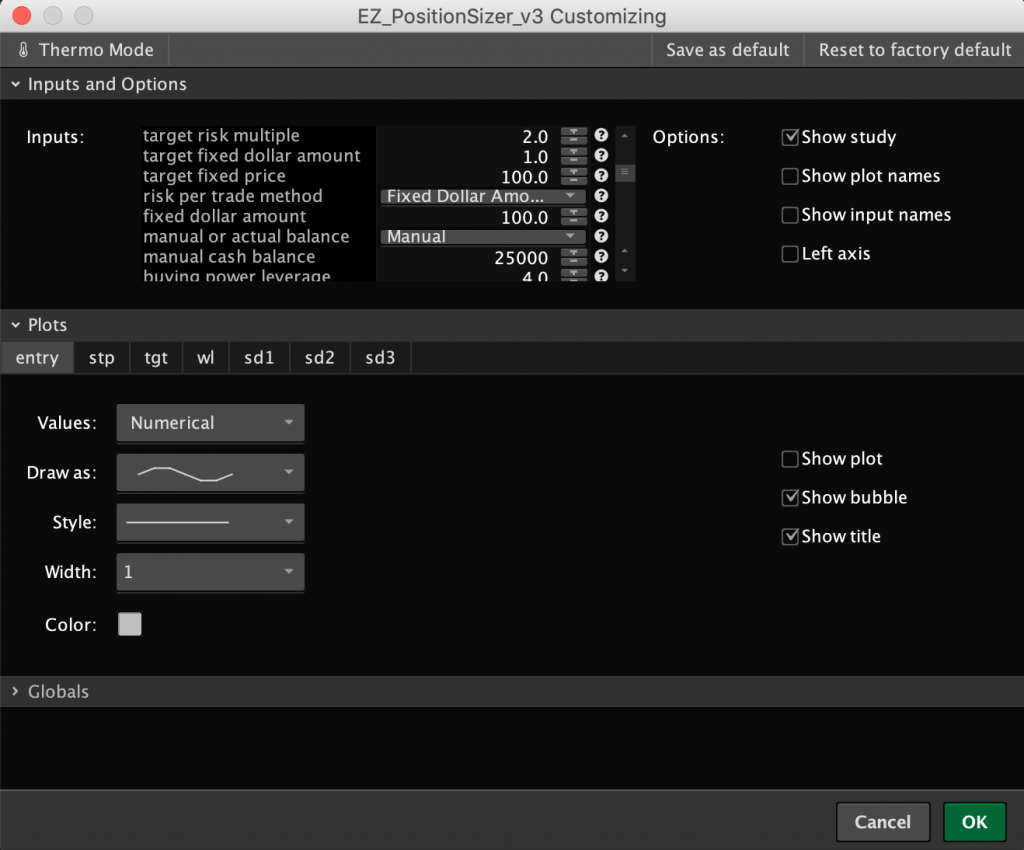Decrement manual cash balance using stepper arrow
1024x850 pixels.
[572, 261]
